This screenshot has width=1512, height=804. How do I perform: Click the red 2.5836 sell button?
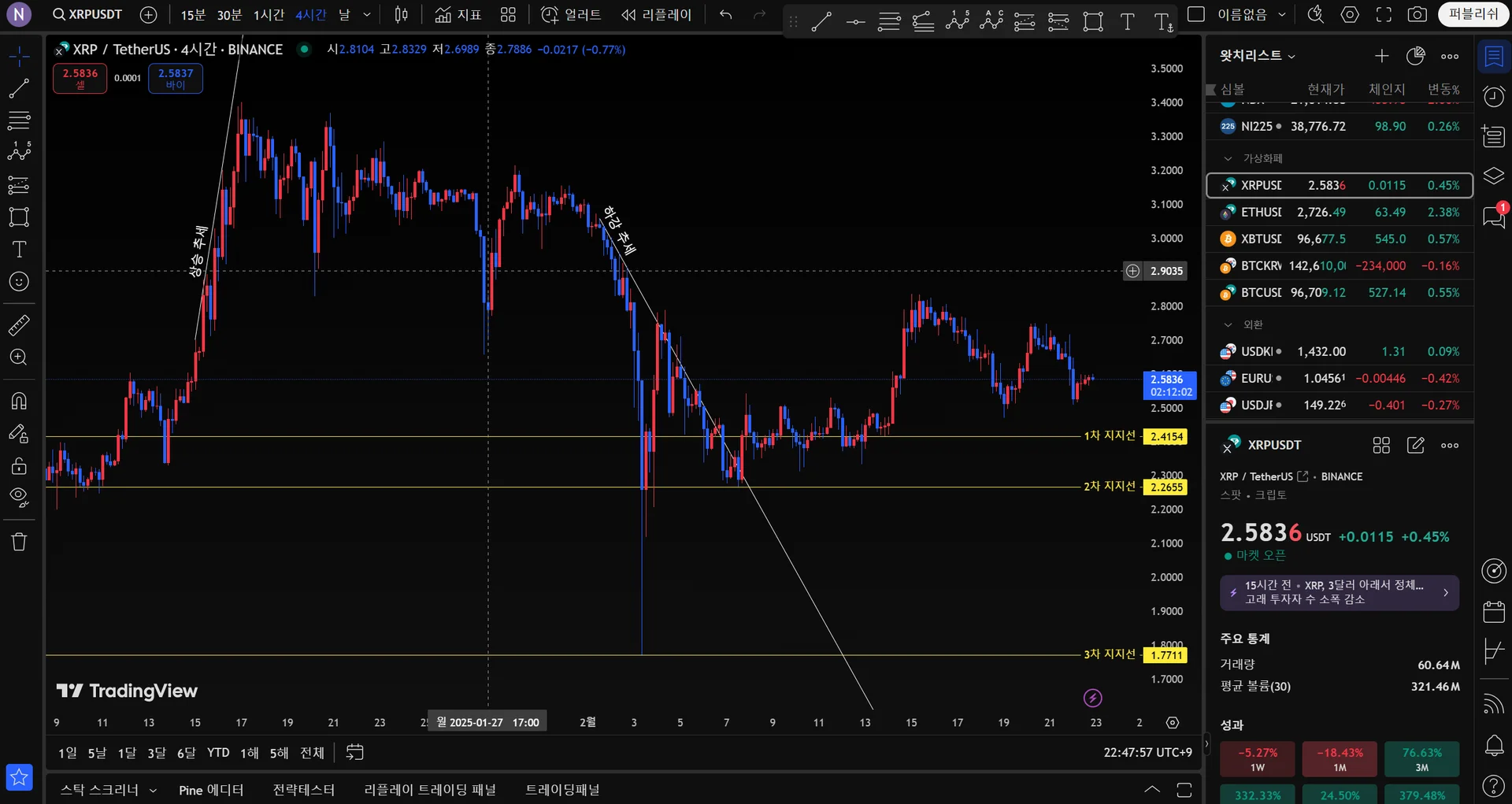click(80, 78)
